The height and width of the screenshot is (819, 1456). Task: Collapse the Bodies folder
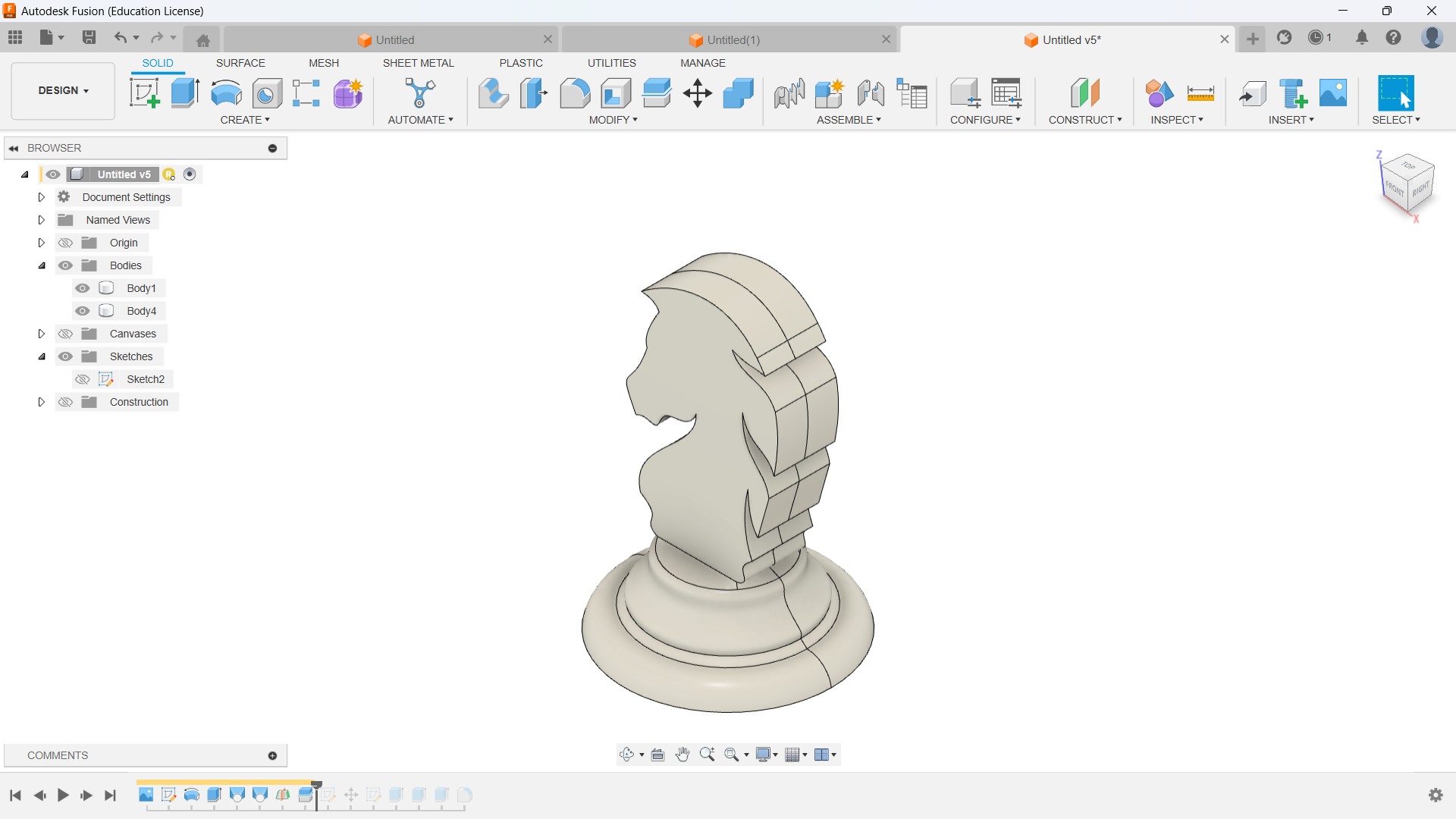(x=42, y=265)
